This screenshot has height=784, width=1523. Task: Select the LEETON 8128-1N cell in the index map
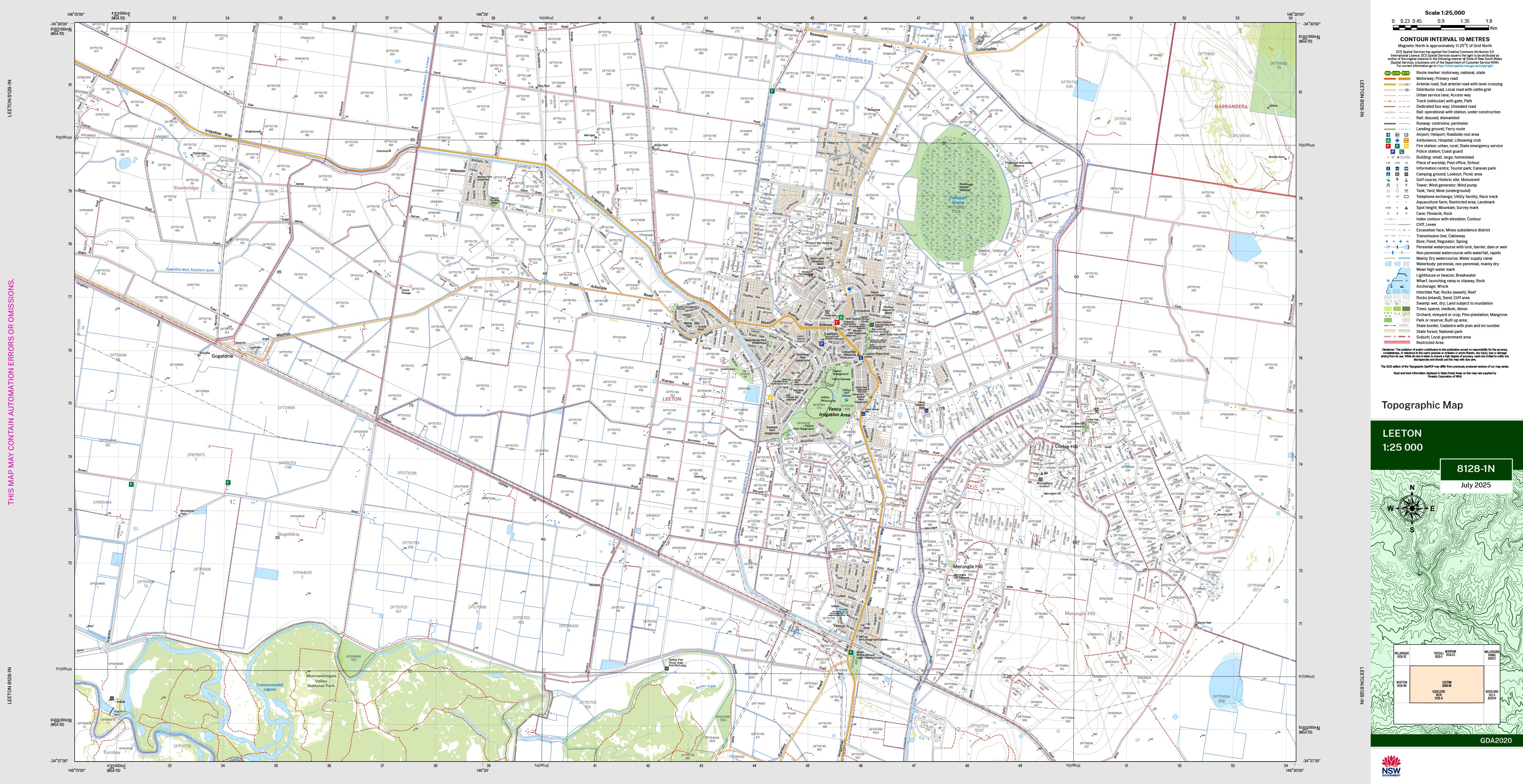pyautogui.click(x=1446, y=684)
